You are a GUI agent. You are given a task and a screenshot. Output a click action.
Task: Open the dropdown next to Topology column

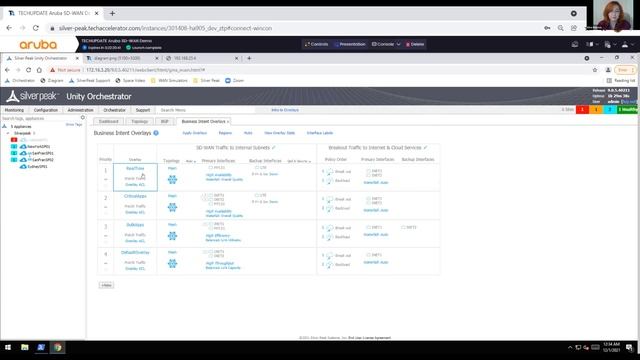(x=190, y=161)
